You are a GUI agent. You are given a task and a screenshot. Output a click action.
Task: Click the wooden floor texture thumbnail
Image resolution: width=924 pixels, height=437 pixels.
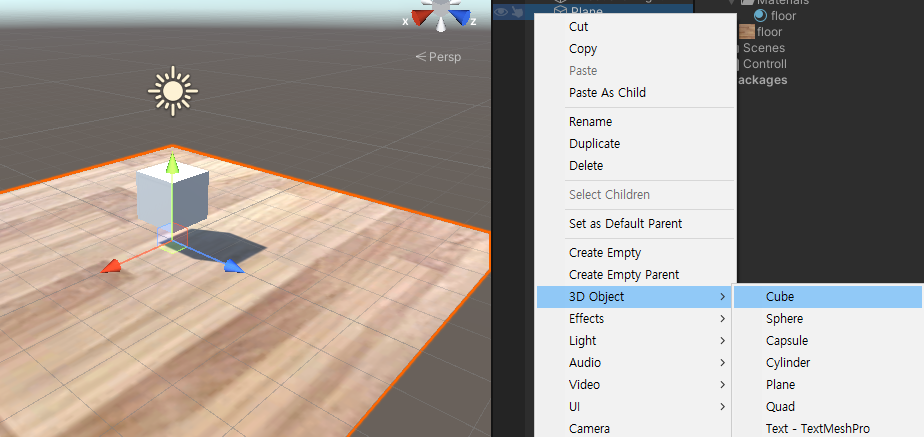tap(747, 32)
